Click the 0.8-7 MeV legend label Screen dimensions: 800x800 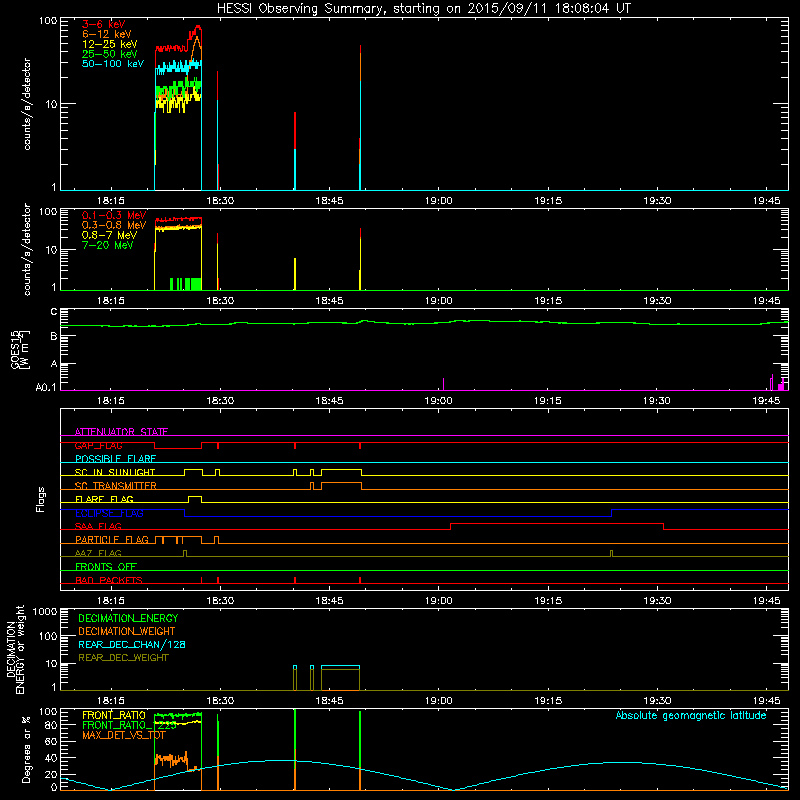[x=109, y=235]
